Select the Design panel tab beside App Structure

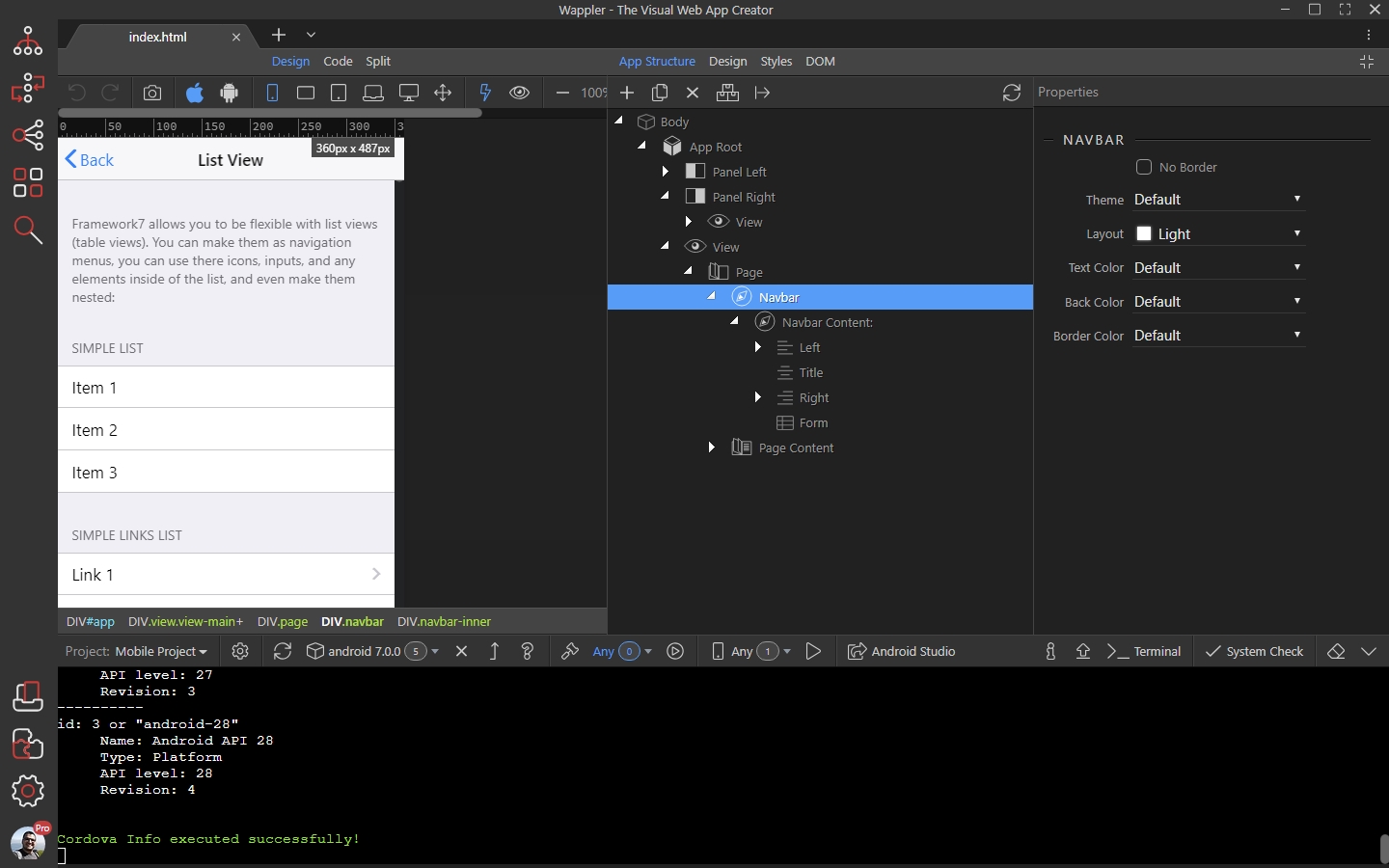(x=727, y=61)
